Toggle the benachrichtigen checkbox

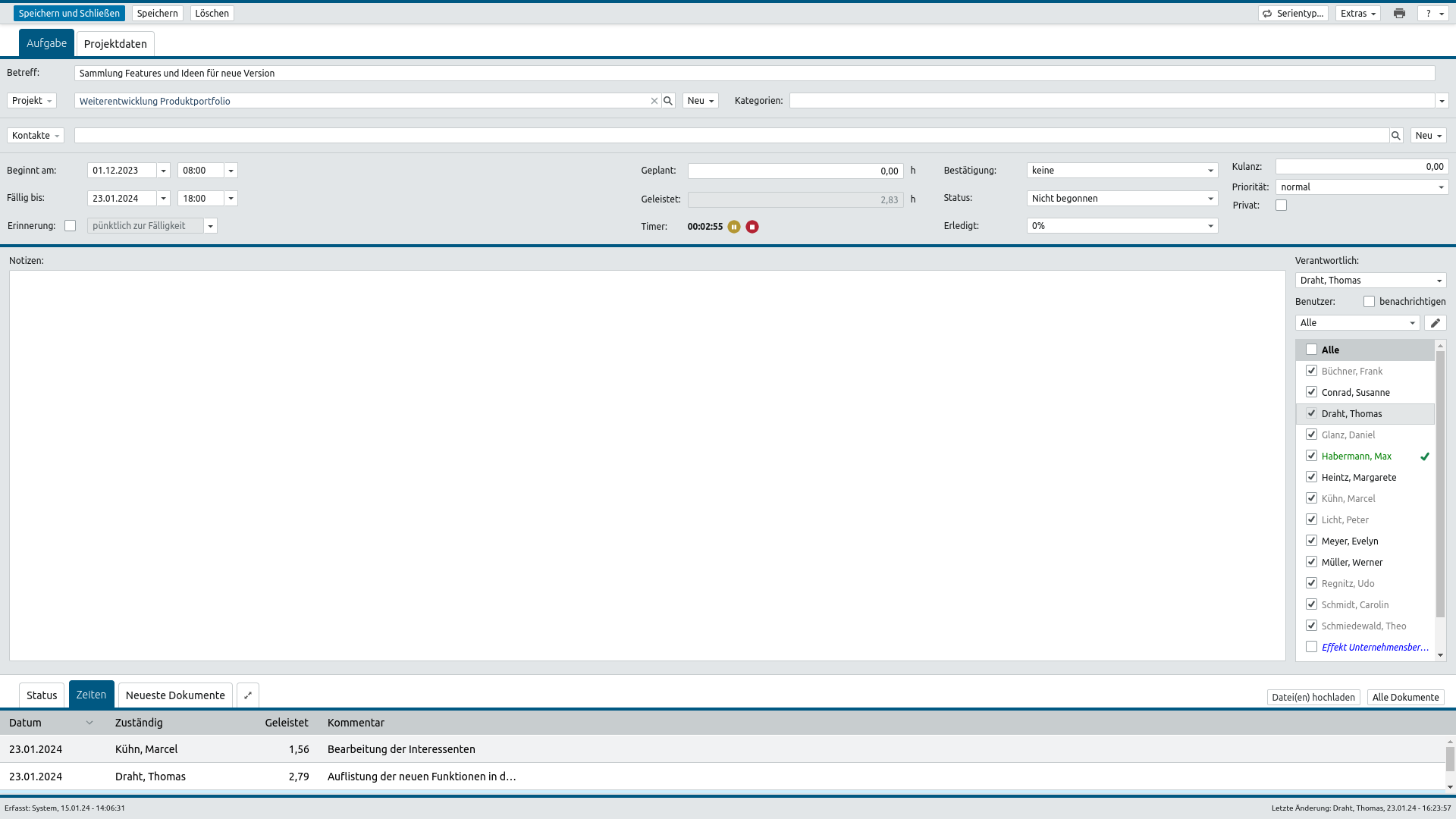click(1369, 302)
